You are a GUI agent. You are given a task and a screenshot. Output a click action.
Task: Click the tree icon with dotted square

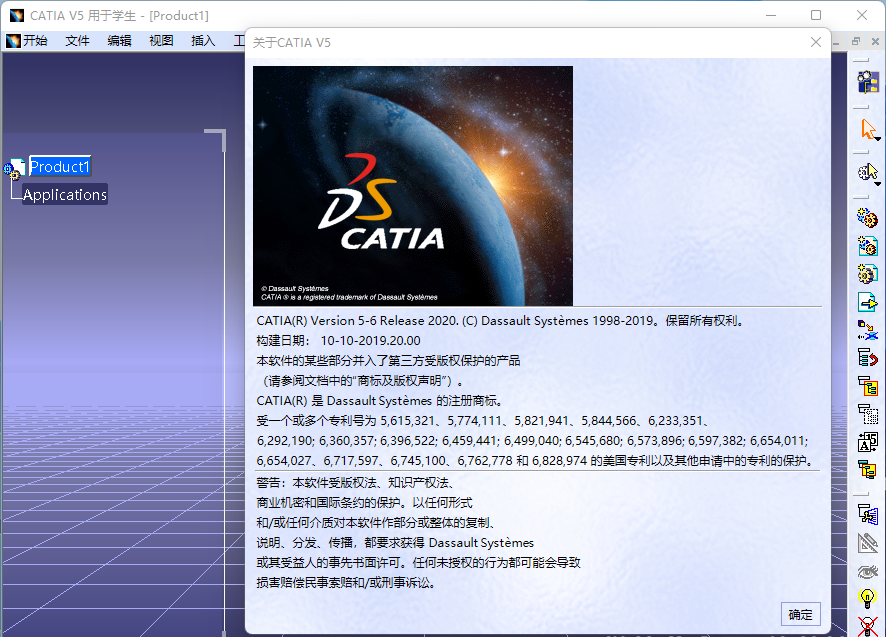[867, 414]
